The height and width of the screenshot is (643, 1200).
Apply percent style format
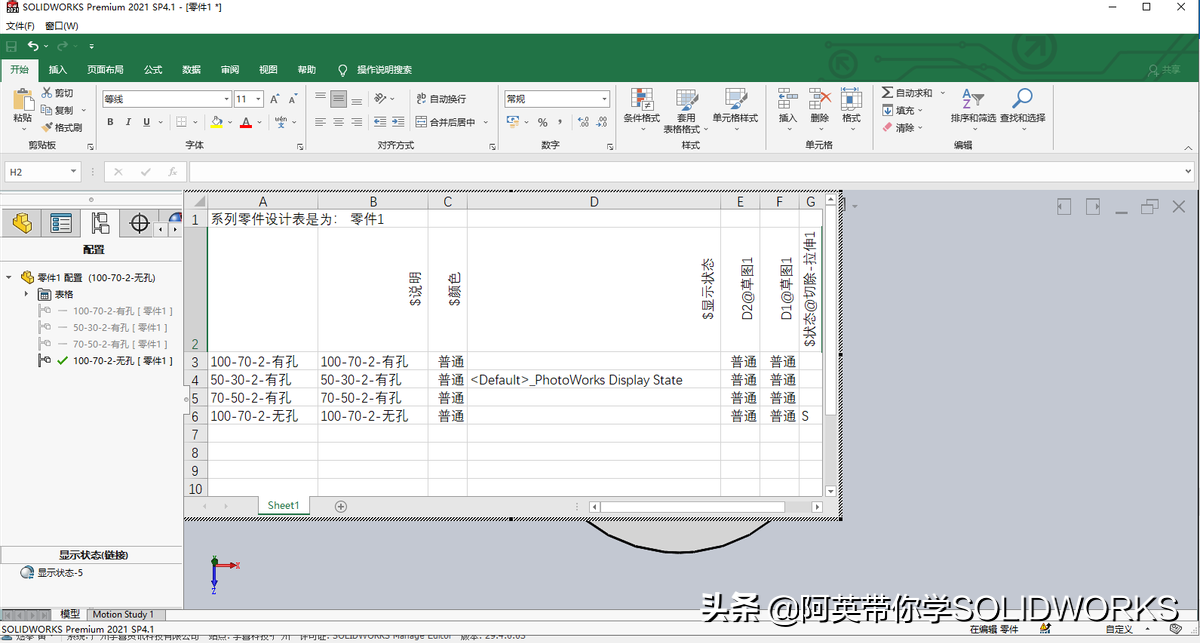point(543,122)
